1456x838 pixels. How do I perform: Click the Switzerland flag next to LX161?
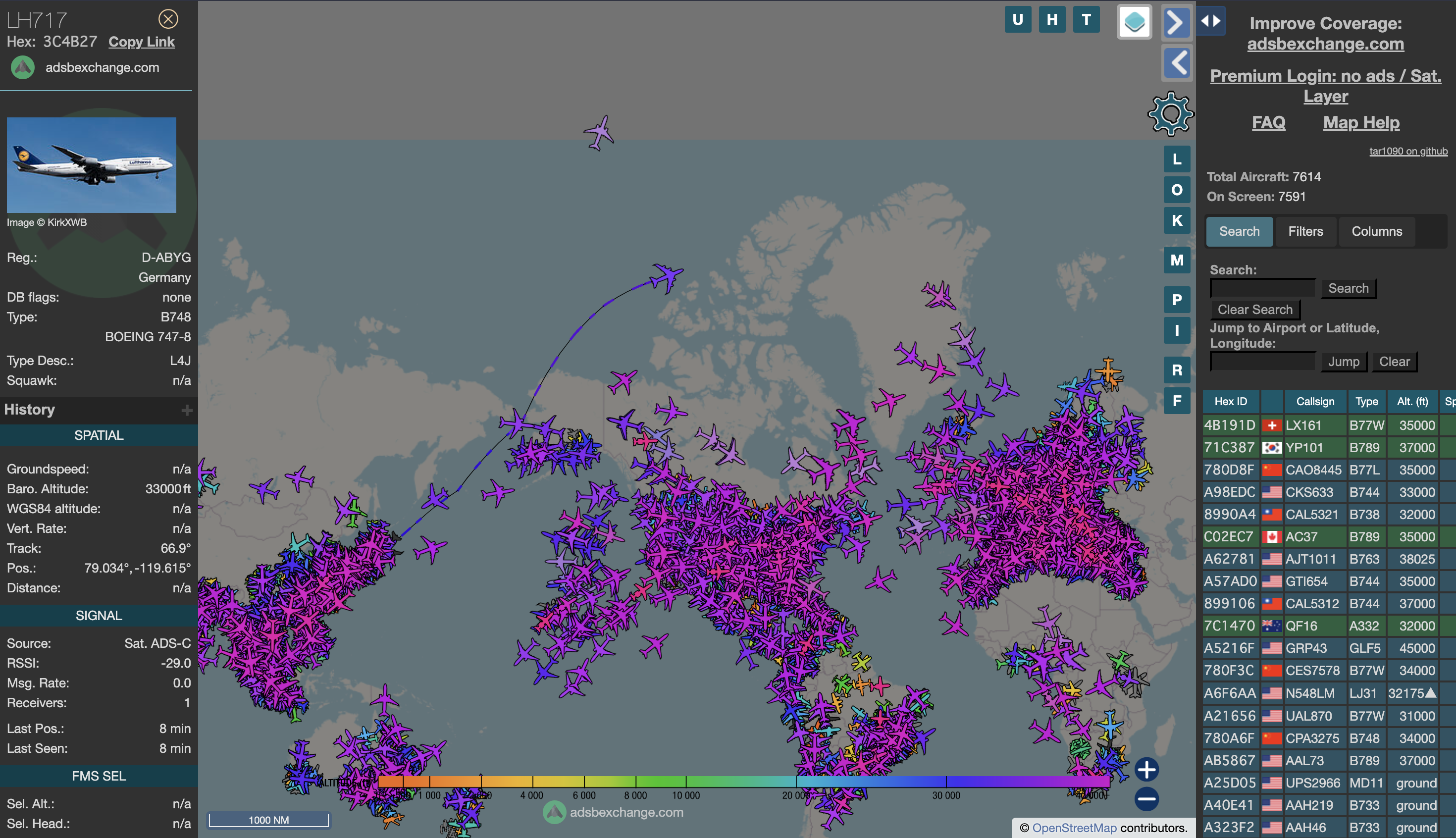pyautogui.click(x=1271, y=426)
